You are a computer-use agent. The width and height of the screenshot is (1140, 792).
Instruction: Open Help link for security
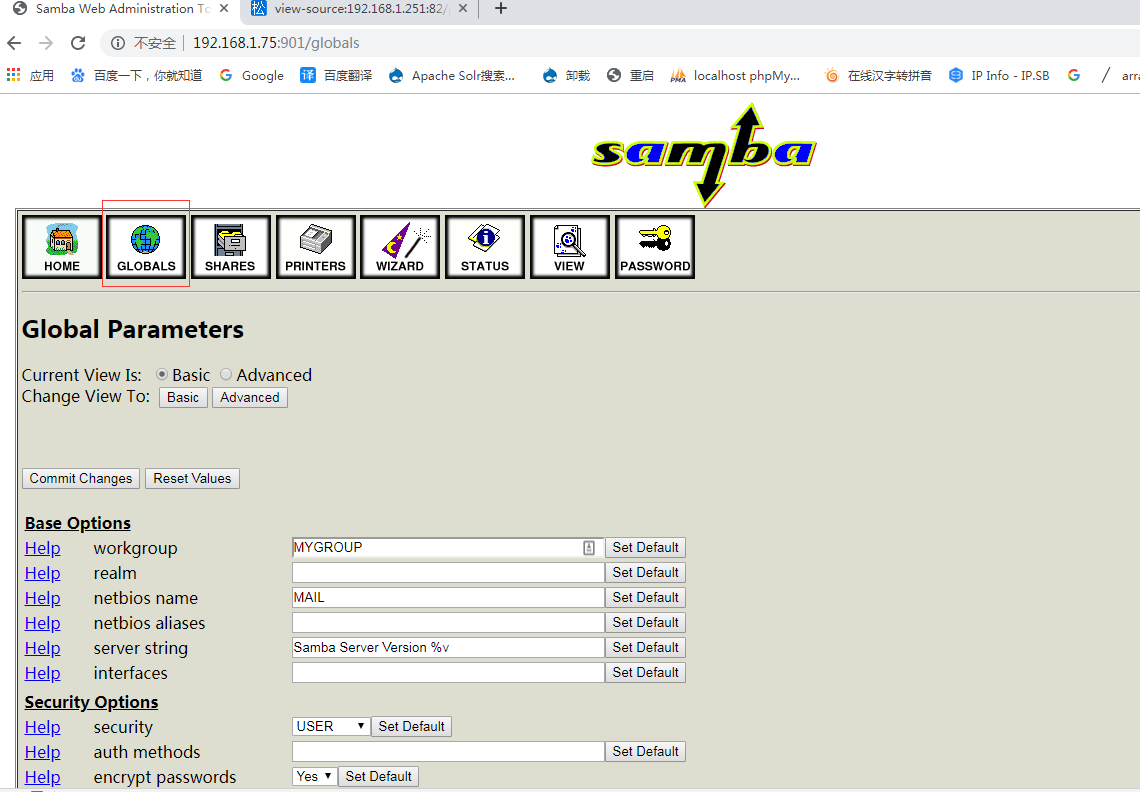[x=42, y=727]
